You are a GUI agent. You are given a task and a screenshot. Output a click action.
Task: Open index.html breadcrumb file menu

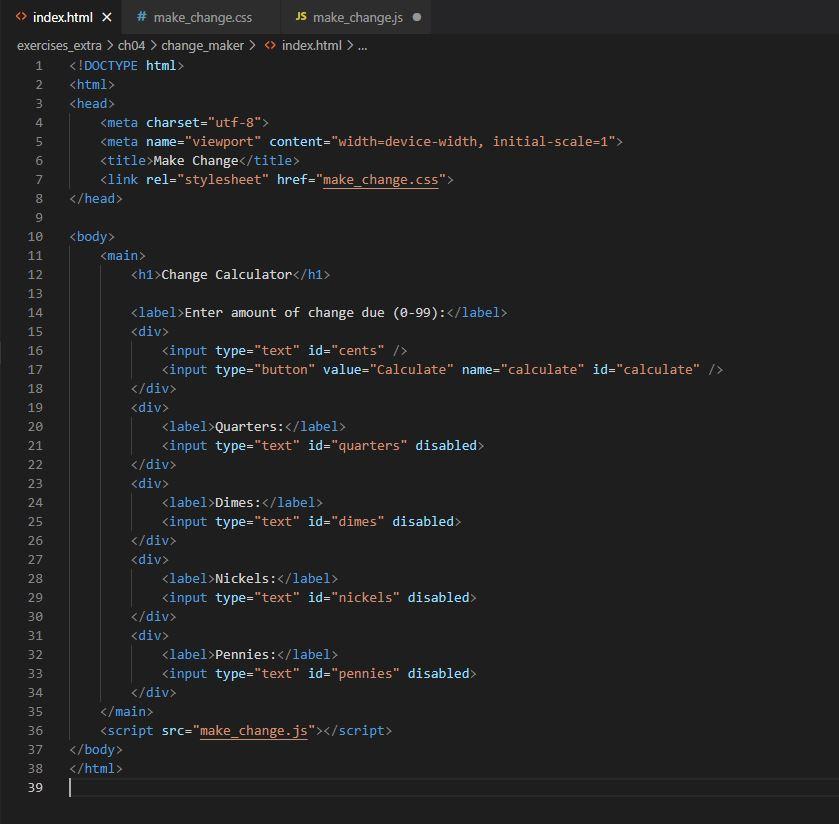(x=311, y=45)
